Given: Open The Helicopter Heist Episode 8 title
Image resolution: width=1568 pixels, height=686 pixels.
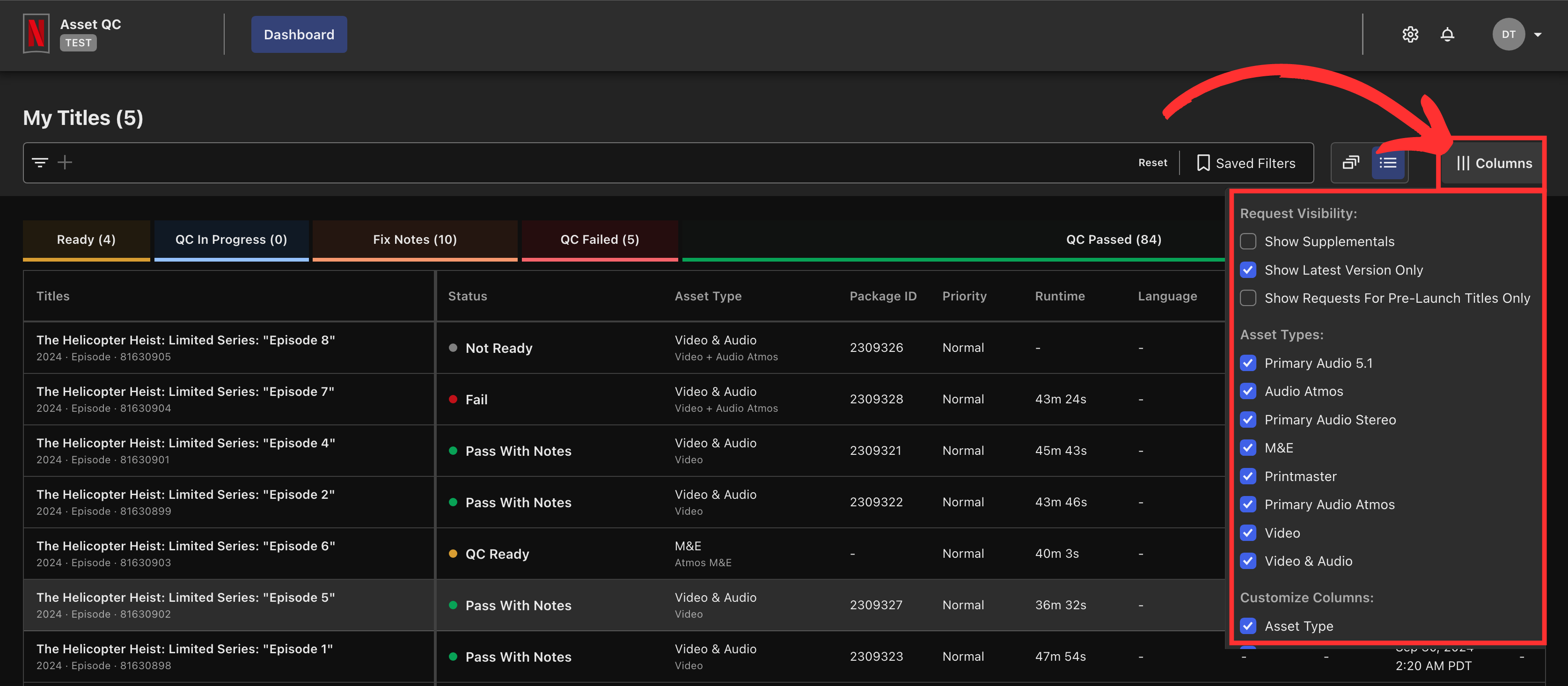Looking at the screenshot, I should [x=186, y=339].
